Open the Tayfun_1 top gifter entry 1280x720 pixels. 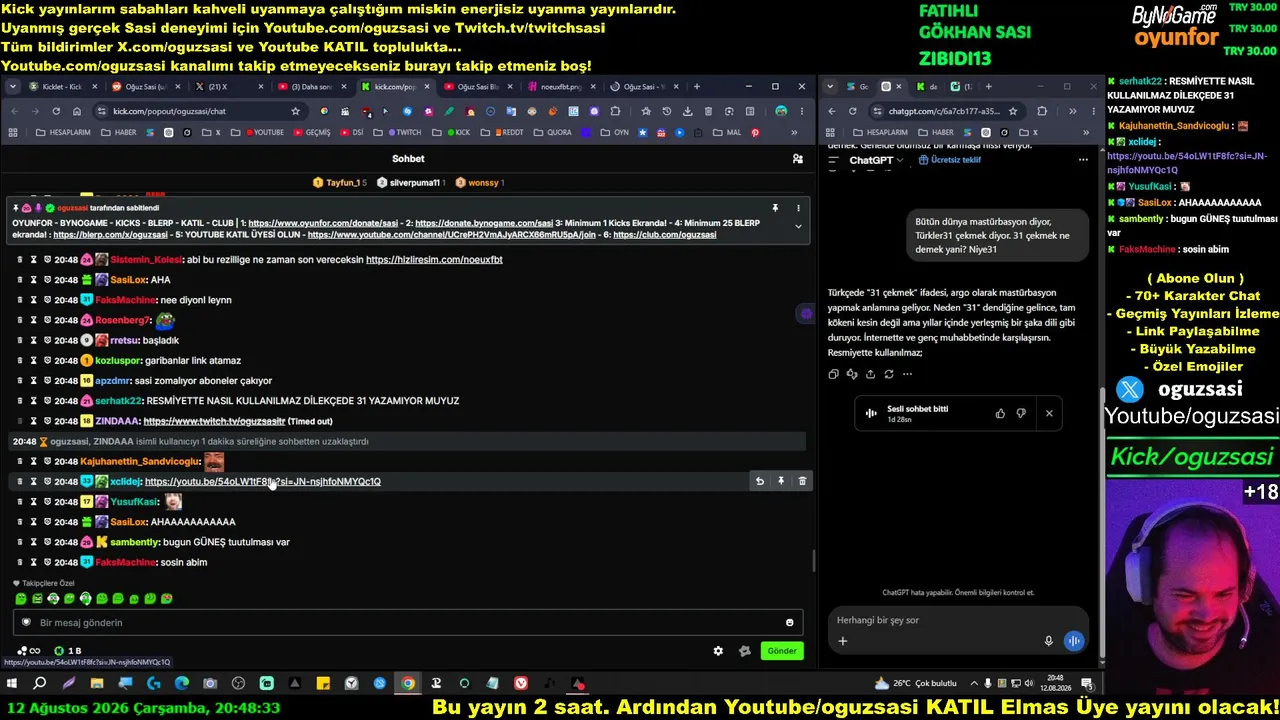click(340, 183)
